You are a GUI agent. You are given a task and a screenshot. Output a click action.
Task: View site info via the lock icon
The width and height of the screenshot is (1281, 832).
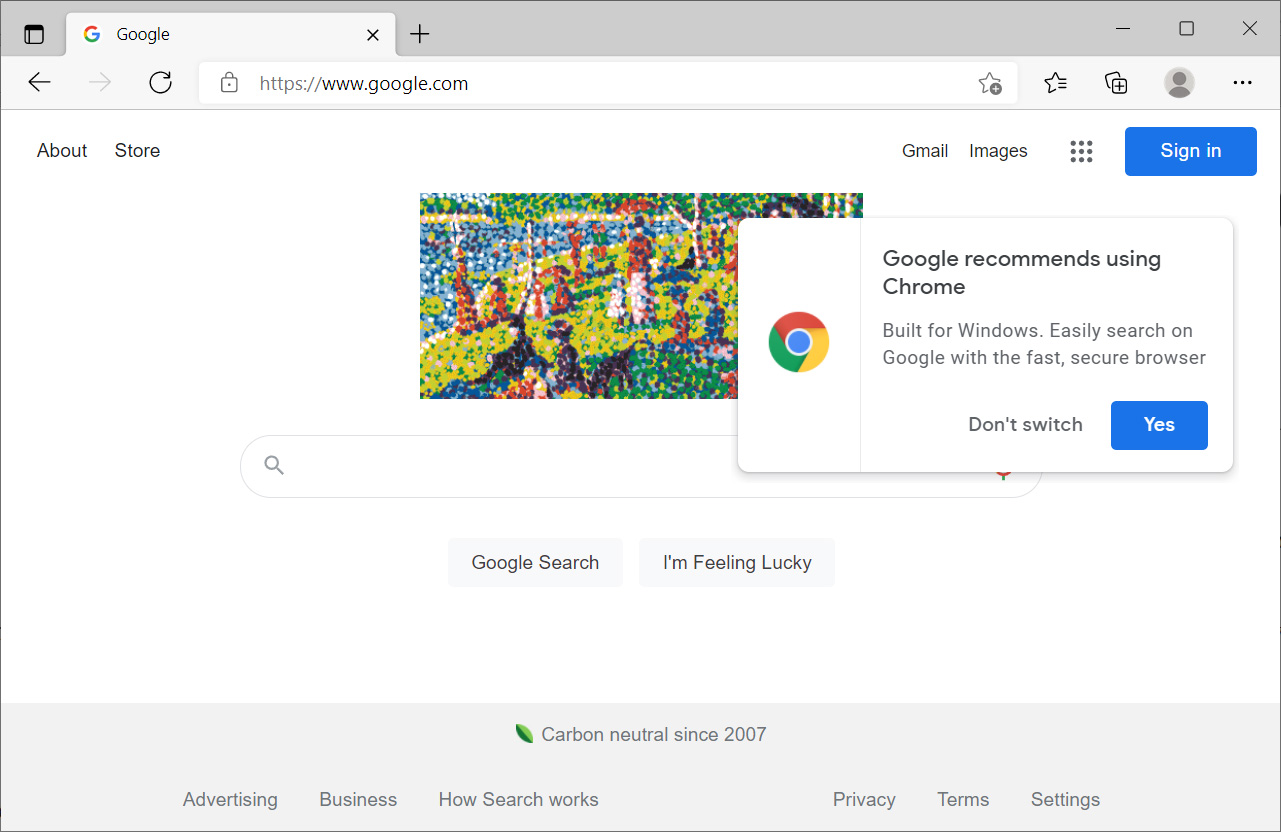(229, 83)
